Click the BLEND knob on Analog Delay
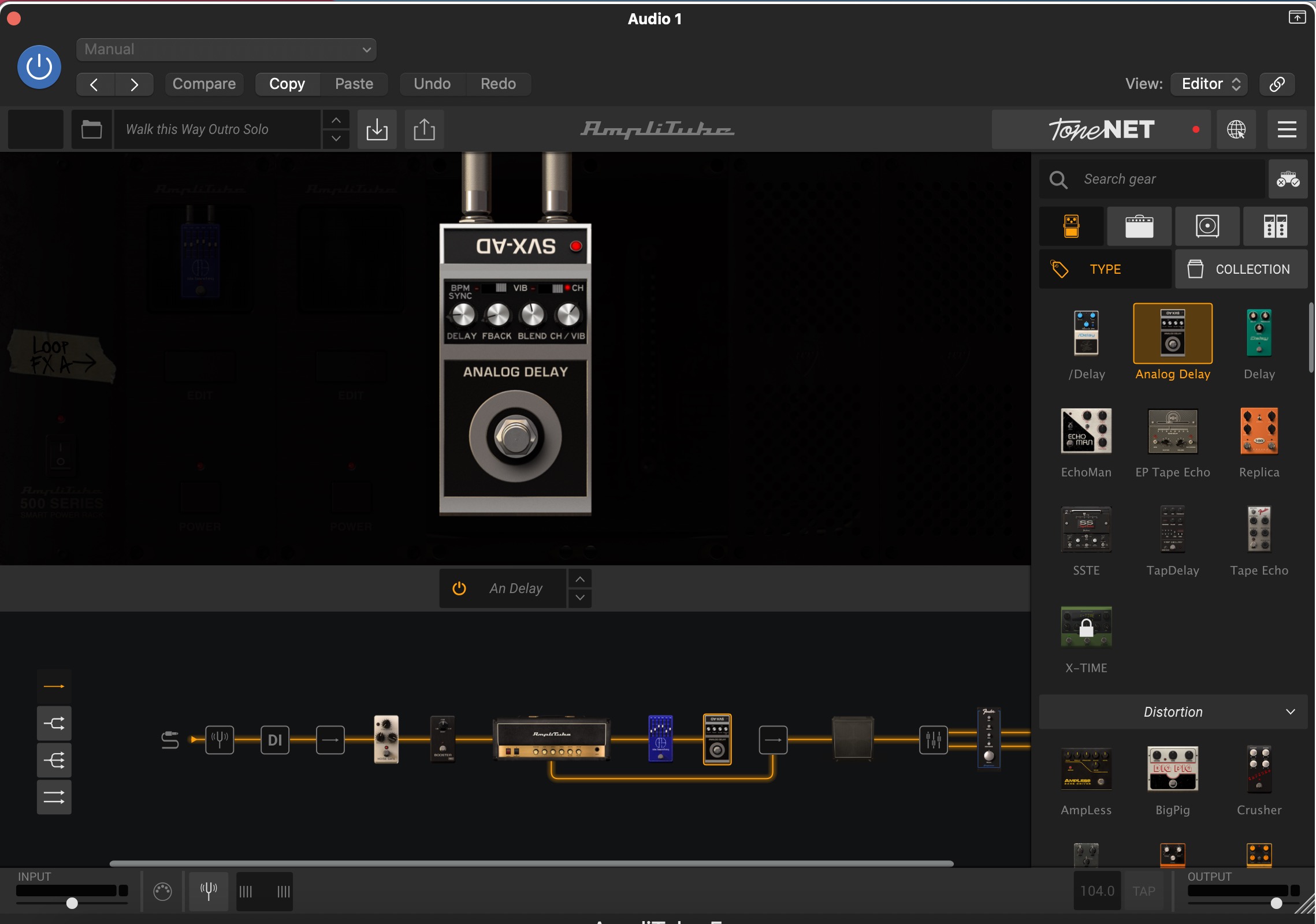Image resolution: width=1316 pixels, height=924 pixels. (x=532, y=315)
